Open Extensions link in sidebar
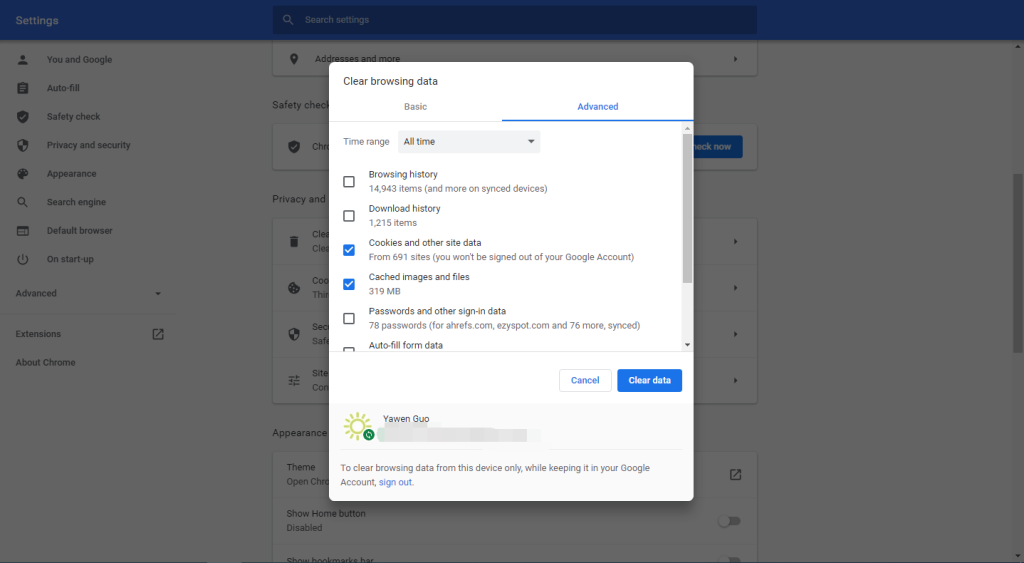1024x563 pixels. tap(39, 334)
